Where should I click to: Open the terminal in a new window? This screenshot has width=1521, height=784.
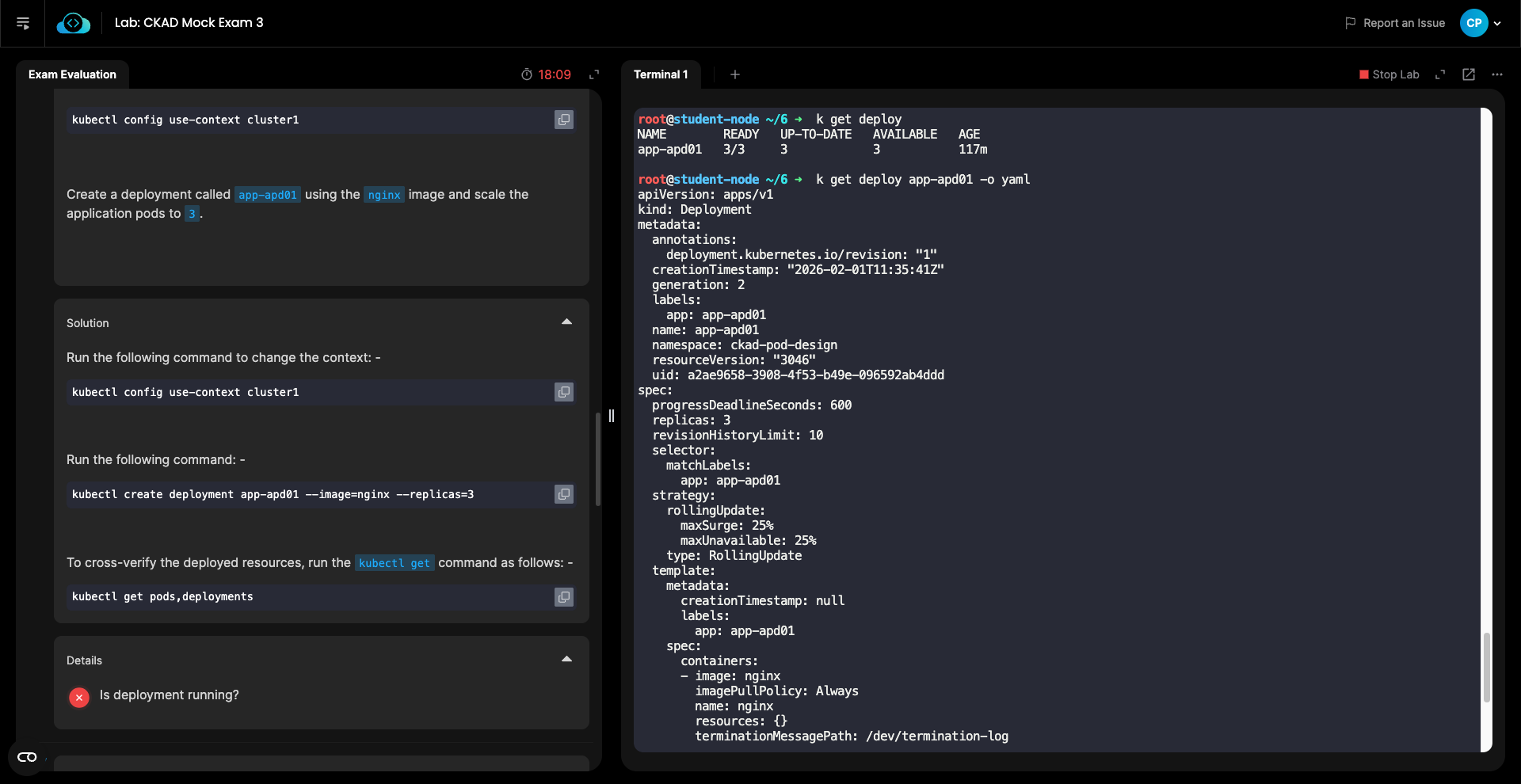(1468, 74)
